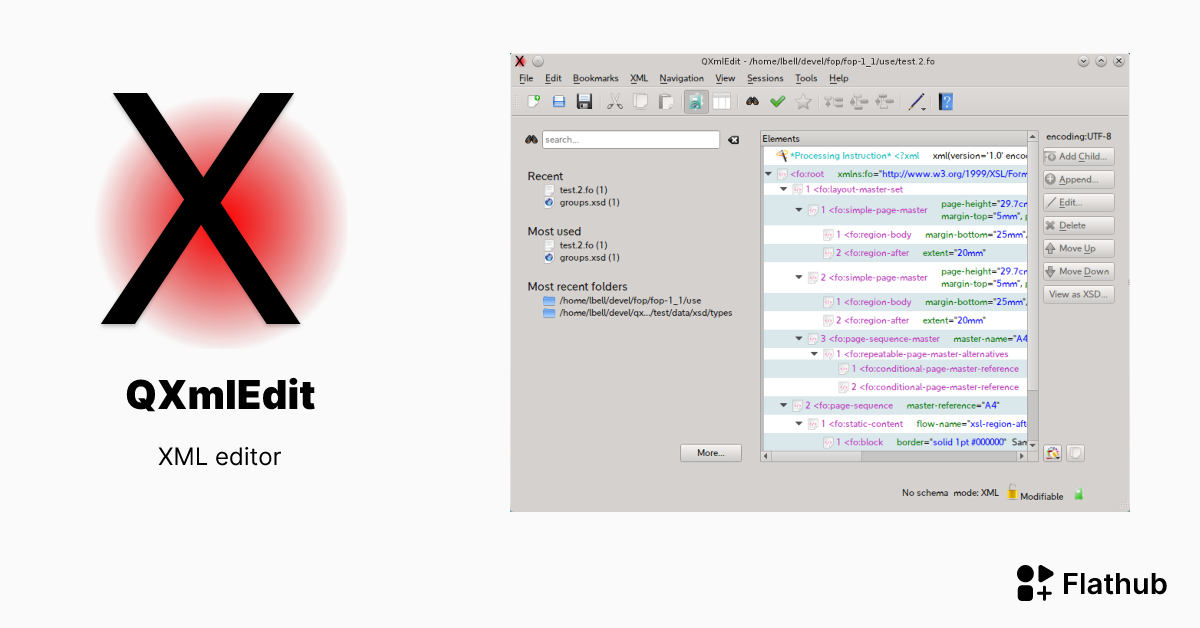
Task: Create a new document with the new-file icon
Action: pyautogui.click(x=535, y=101)
